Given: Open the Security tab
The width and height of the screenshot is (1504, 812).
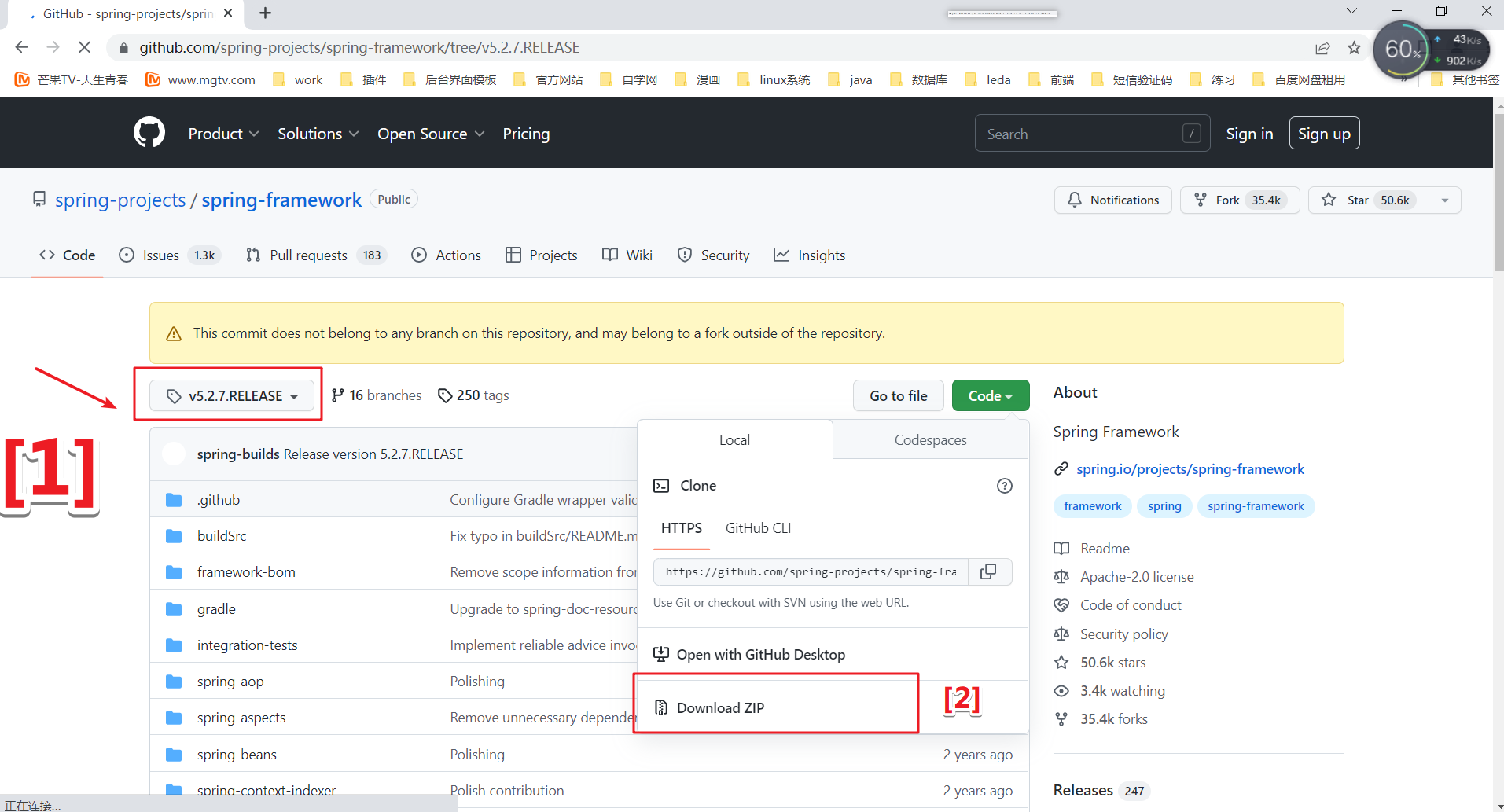Looking at the screenshot, I should tap(713, 255).
